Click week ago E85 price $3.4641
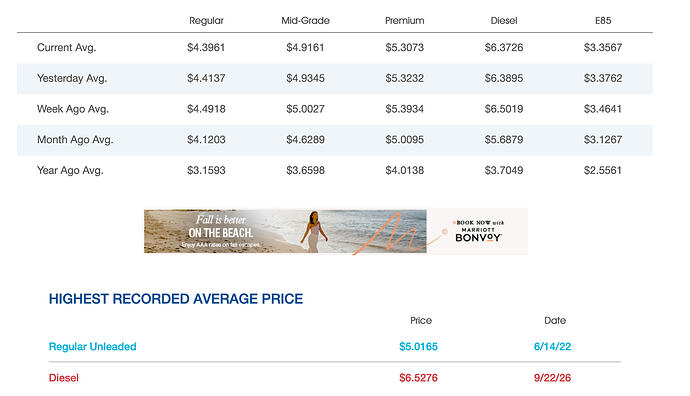This screenshot has width=690, height=396. pyautogui.click(x=603, y=109)
